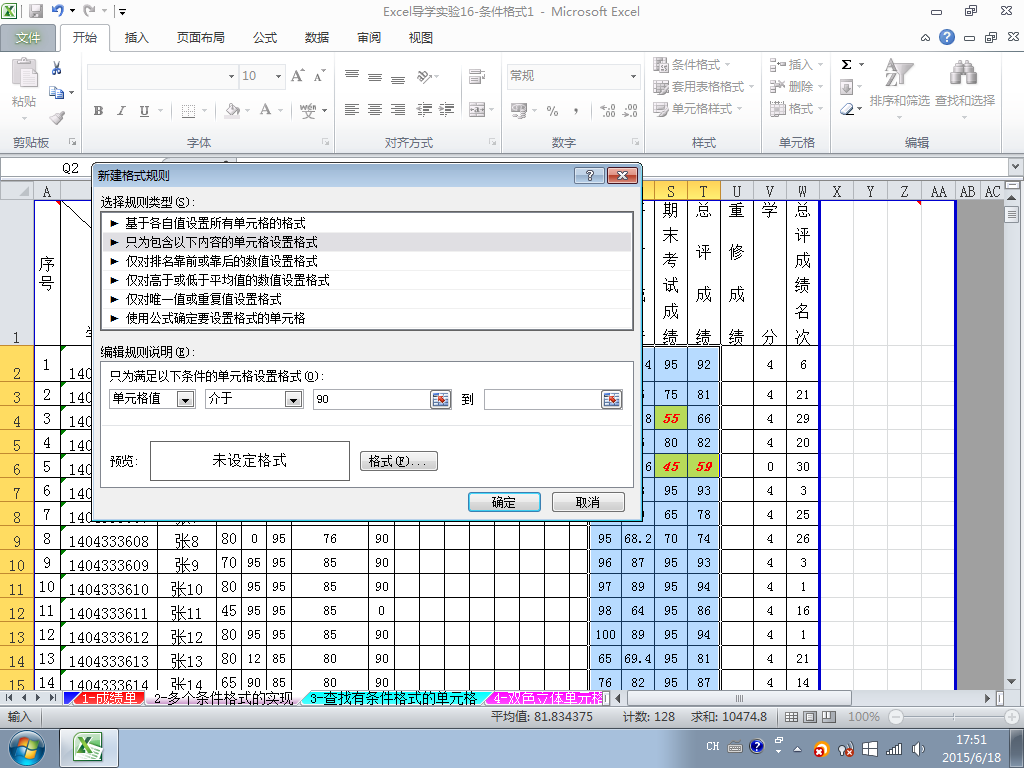Click the 排序和筛选 funnel icon

(899, 73)
